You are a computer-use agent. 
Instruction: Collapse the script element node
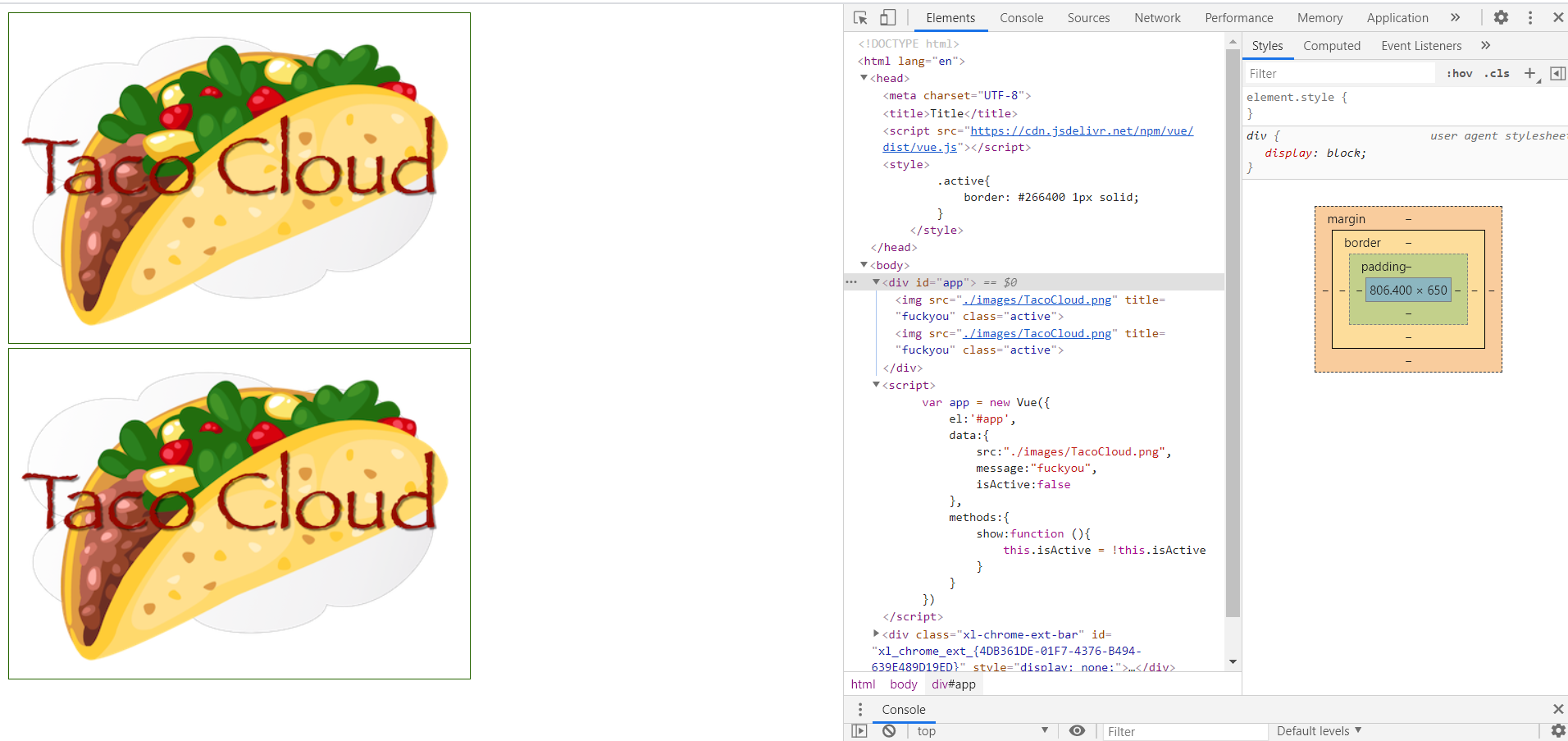pyautogui.click(x=876, y=385)
